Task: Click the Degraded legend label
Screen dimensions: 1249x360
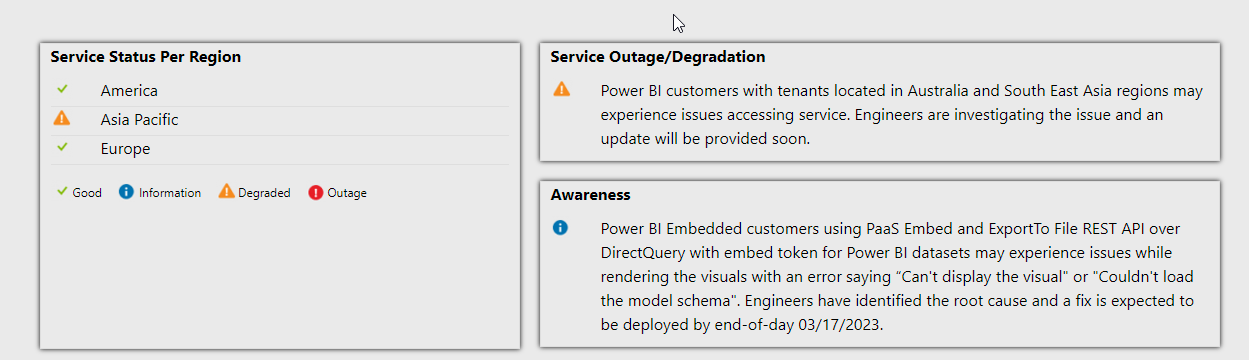Action: (x=264, y=193)
